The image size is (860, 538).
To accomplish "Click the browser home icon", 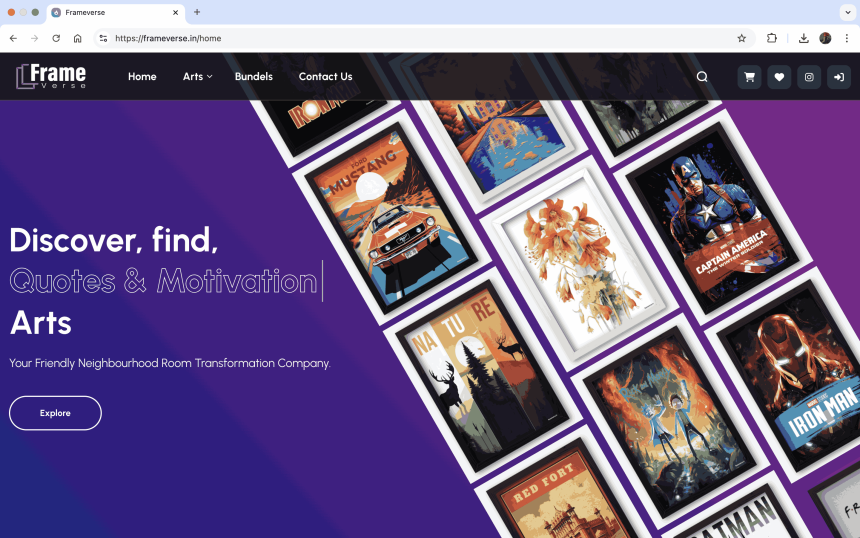I will (x=77, y=38).
